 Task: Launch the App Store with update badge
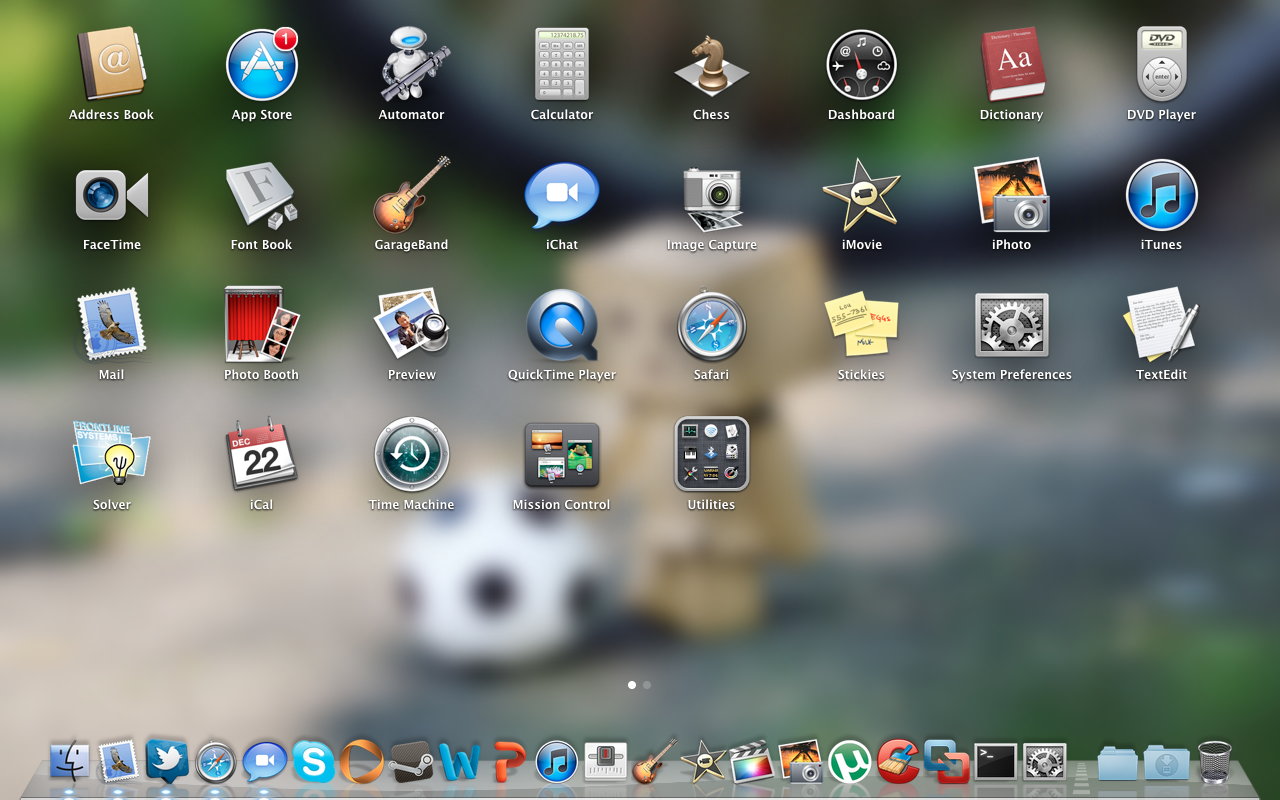tap(262, 64)
